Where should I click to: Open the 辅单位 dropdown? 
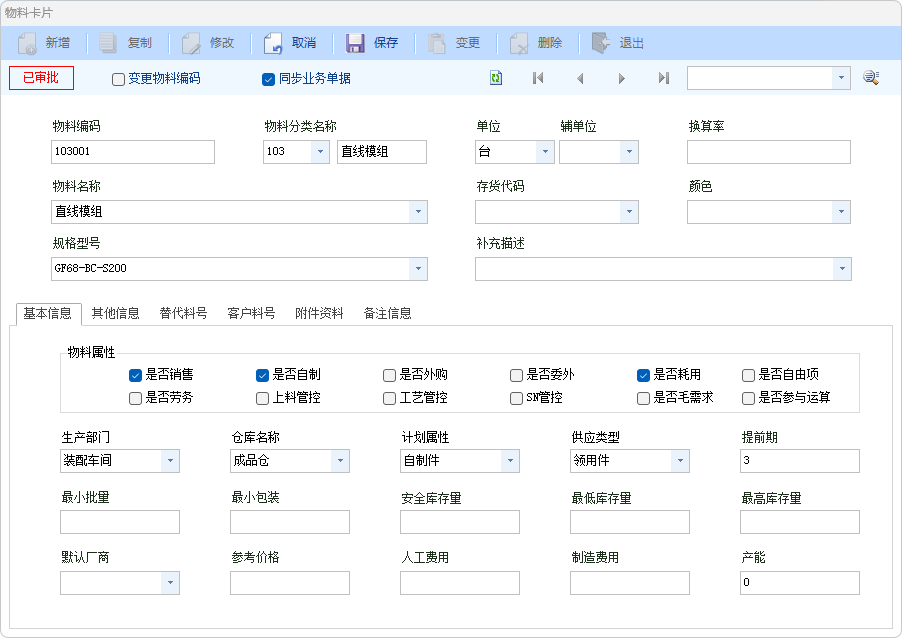coord(629,152)
